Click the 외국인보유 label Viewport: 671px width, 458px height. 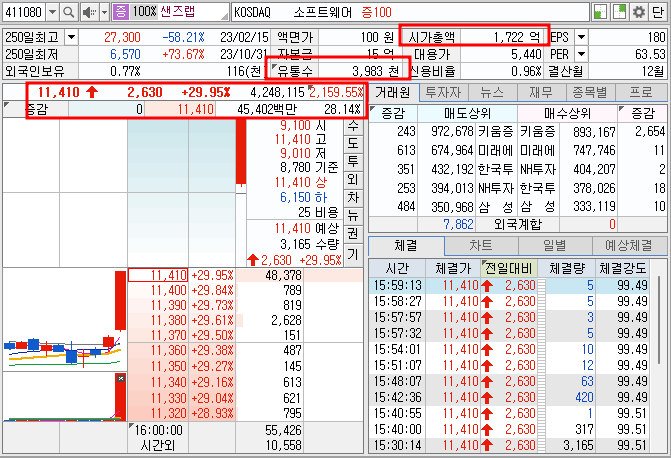pos(35,71)
